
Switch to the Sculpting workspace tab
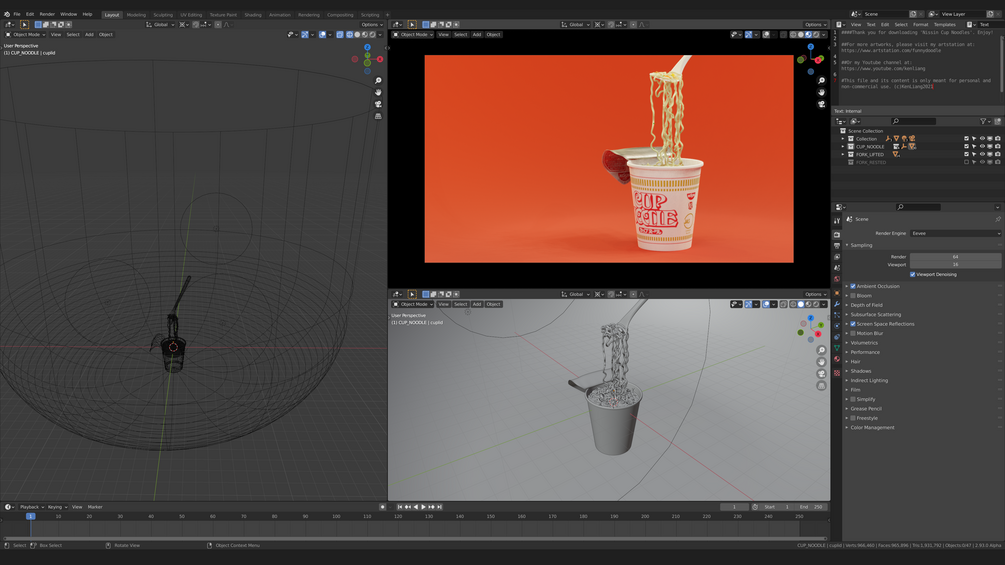coord(163,15)
